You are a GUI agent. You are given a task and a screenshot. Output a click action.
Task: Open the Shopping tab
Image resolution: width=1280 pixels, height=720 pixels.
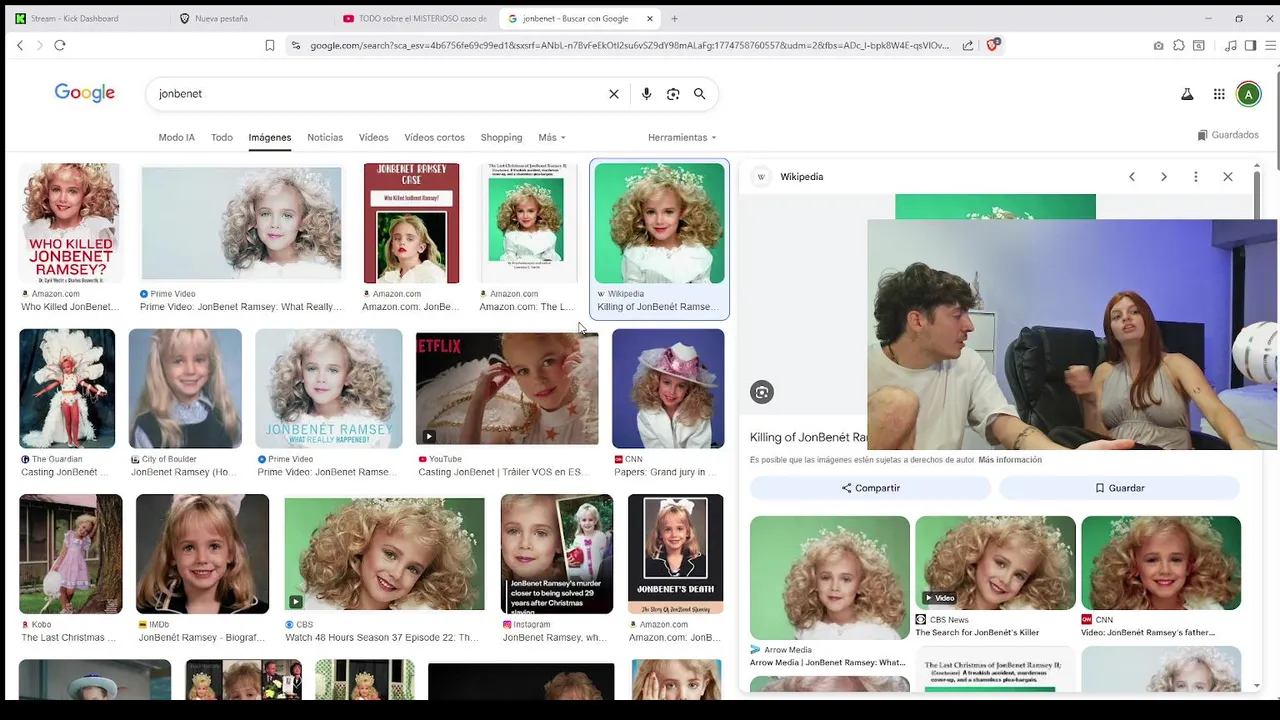[x=501, y=137]
